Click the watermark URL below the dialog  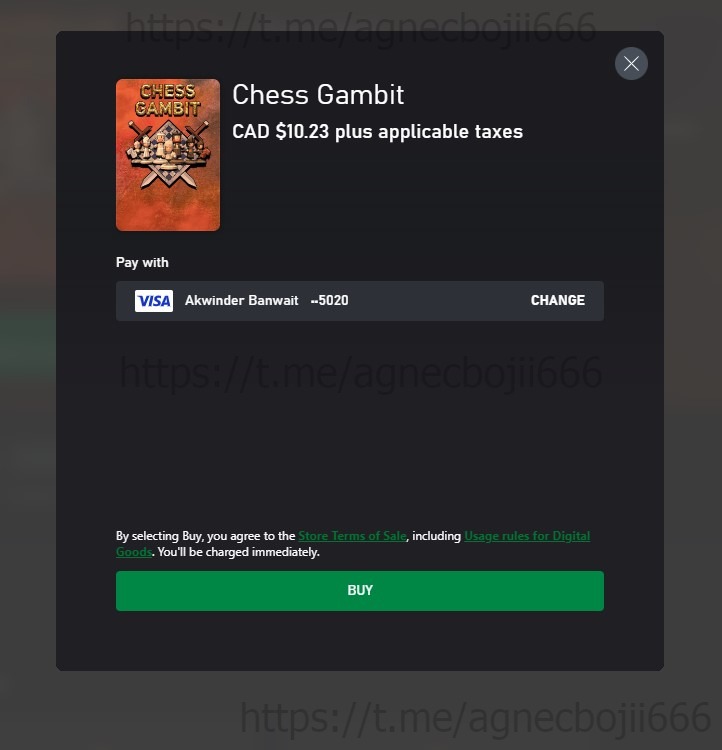pyautogui.click(x=476, y=717)
